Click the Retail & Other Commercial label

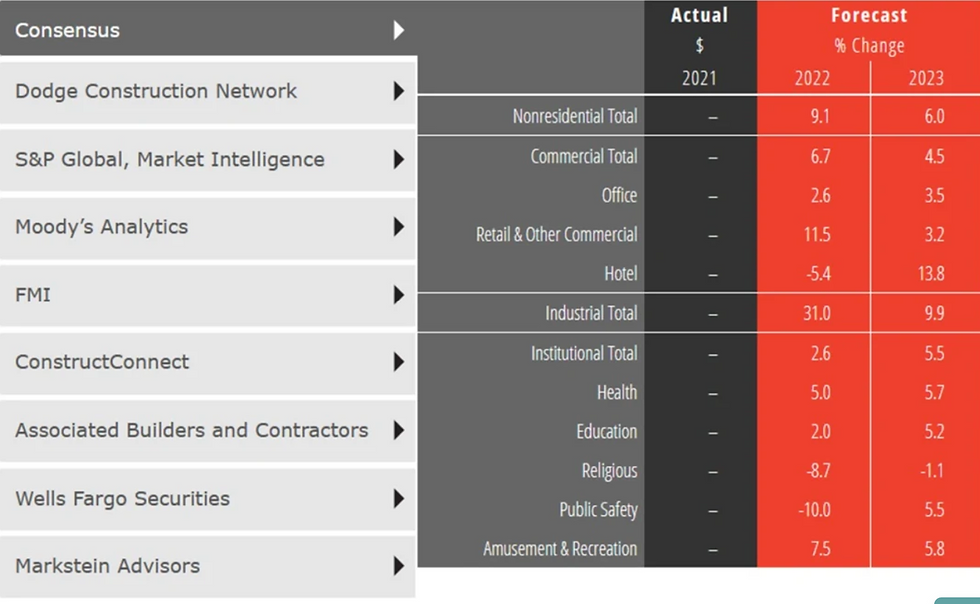557,235
